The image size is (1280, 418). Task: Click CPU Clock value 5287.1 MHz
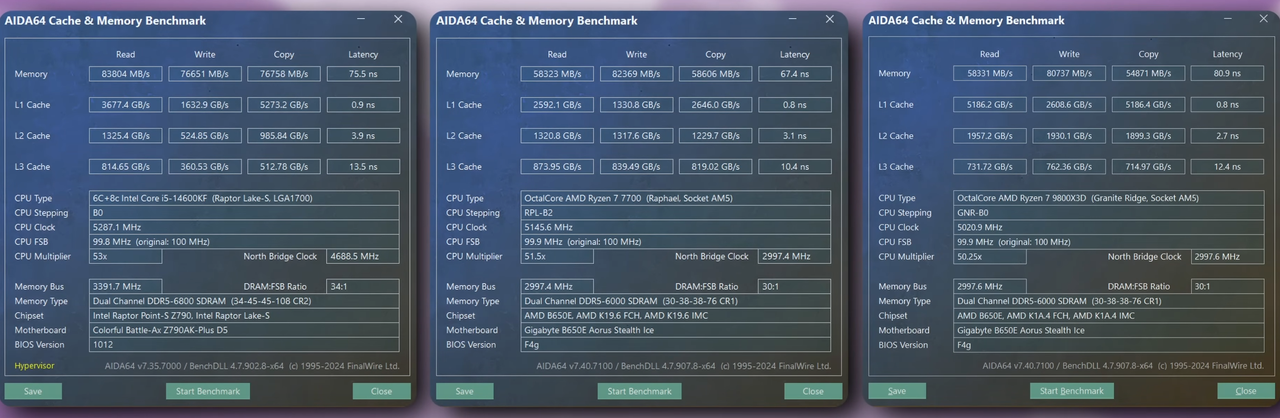coord(244,227)
